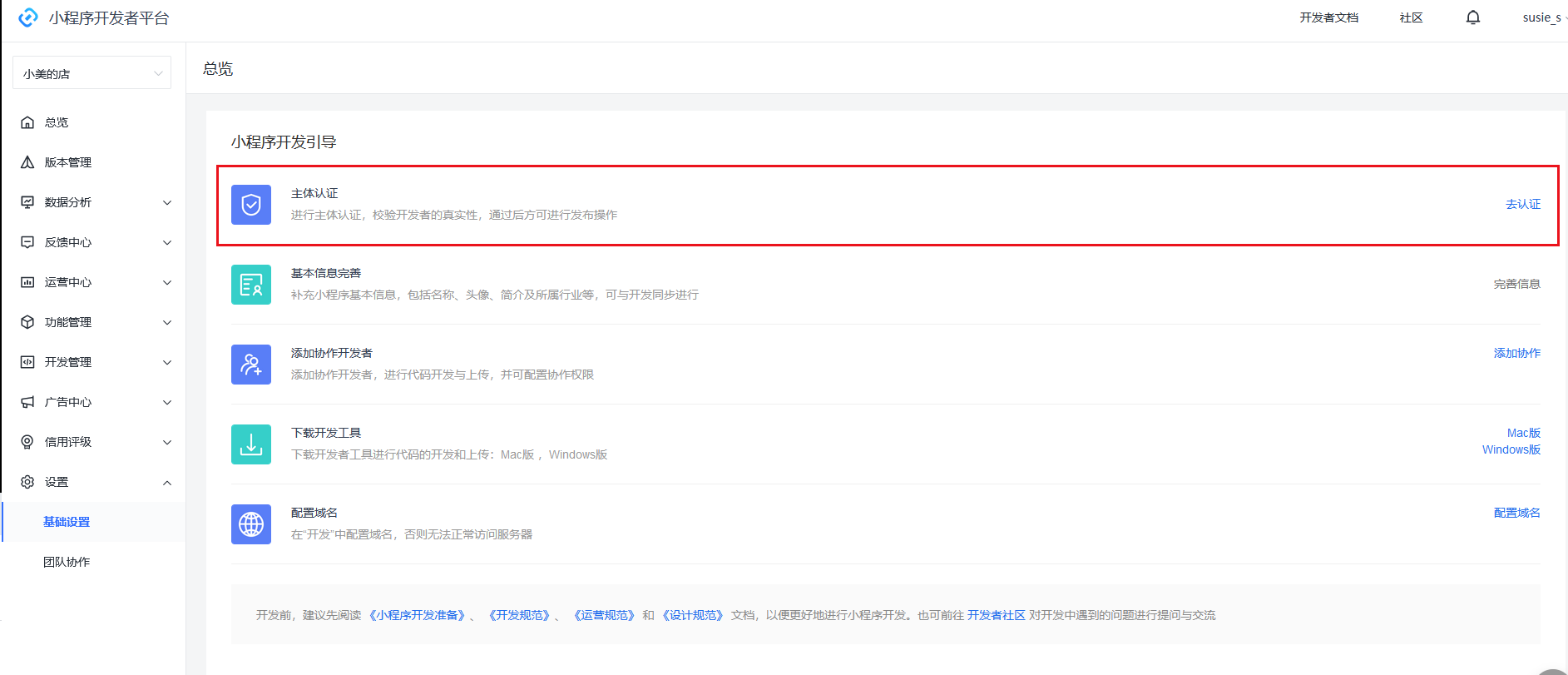Image resolution: width=1568 pixels, height=675 pixels.
Task: Expand the 开发管理 menu chevron
Action: (167, 362)
